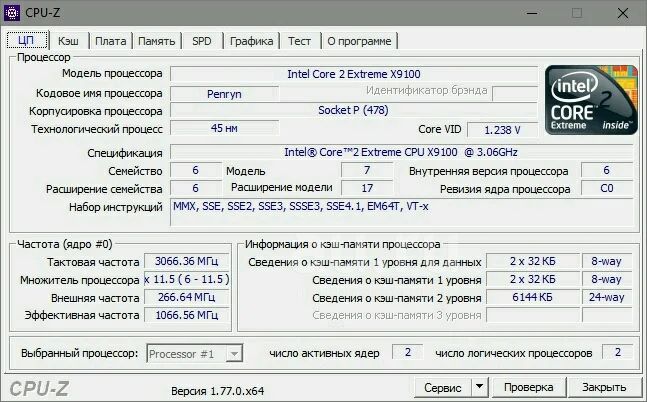Click the 24-way associativity value
Viewport: 647px width, 402px height.
click(x=607, y=297)
